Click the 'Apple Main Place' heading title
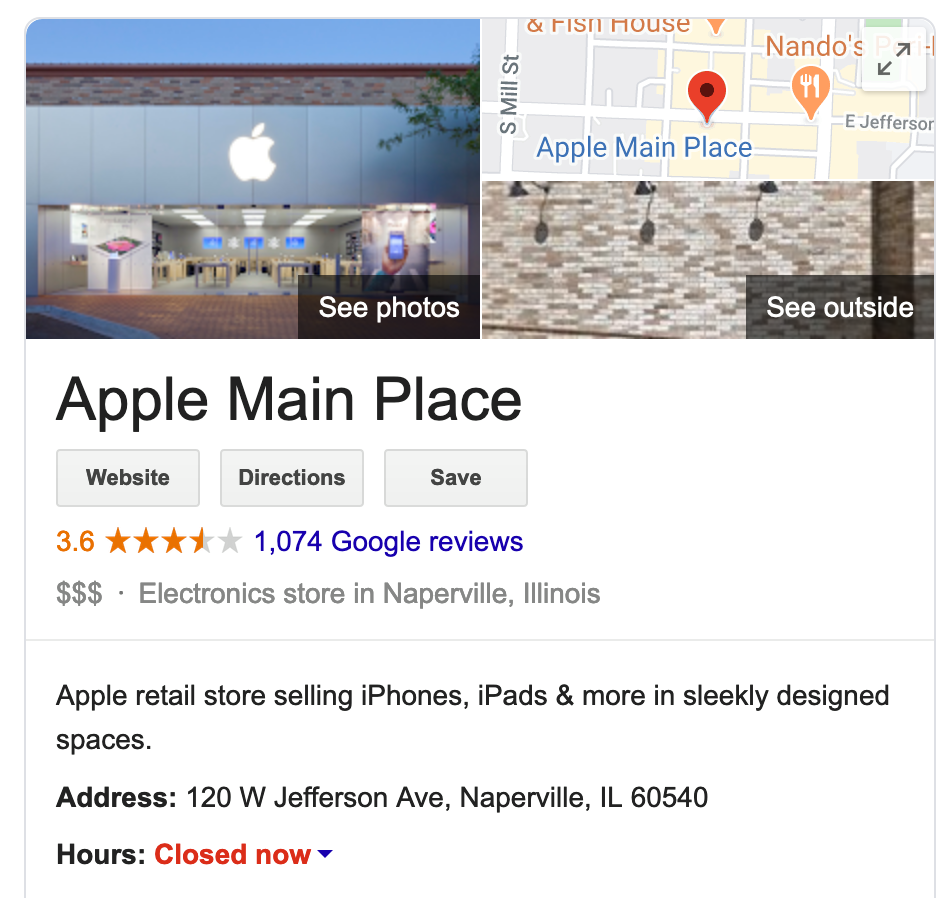 pos(289,399)
